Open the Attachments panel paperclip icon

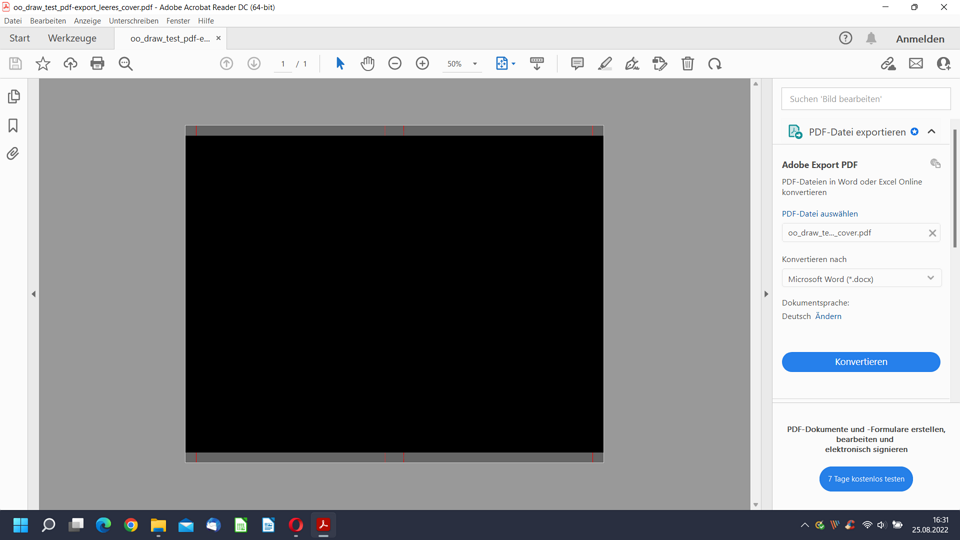tap(13, 154)
